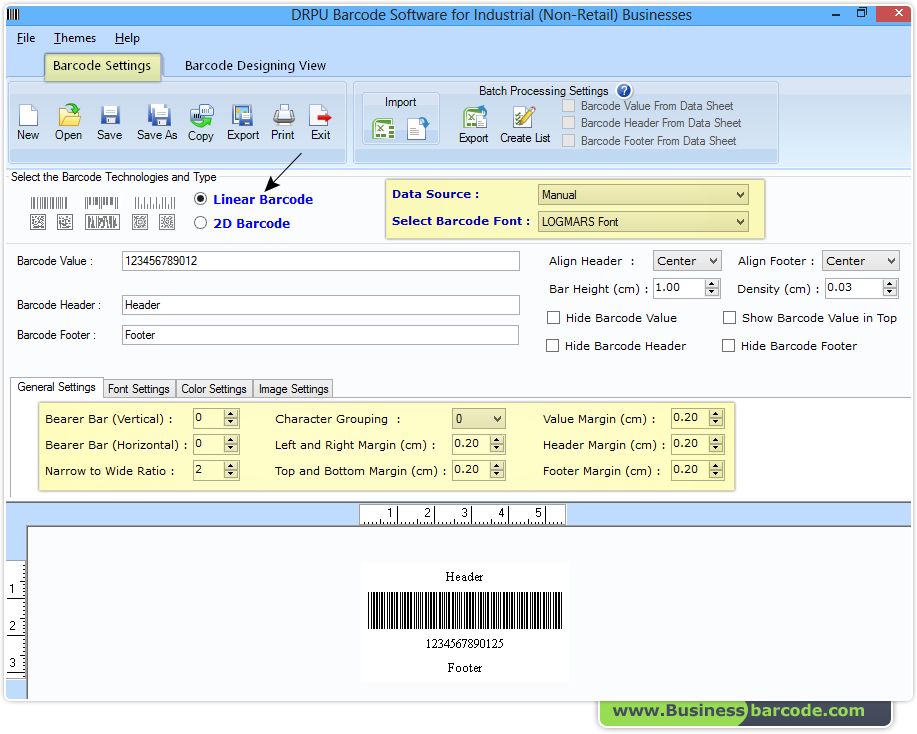Viewport: 917px width, 734px height.
Task: Switch to the Font Settings tab
Action: [139, 388]
